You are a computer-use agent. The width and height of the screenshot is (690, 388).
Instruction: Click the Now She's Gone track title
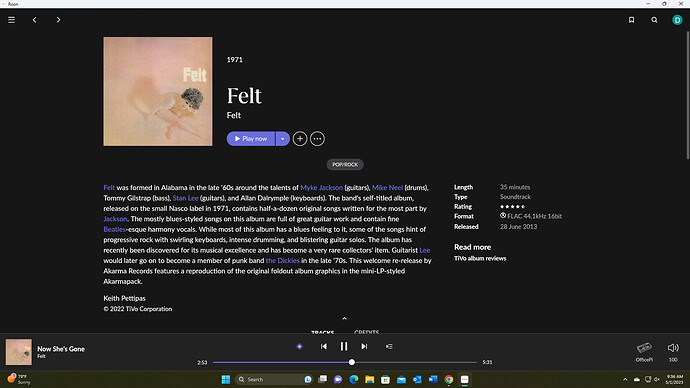(x=61, y=349)
